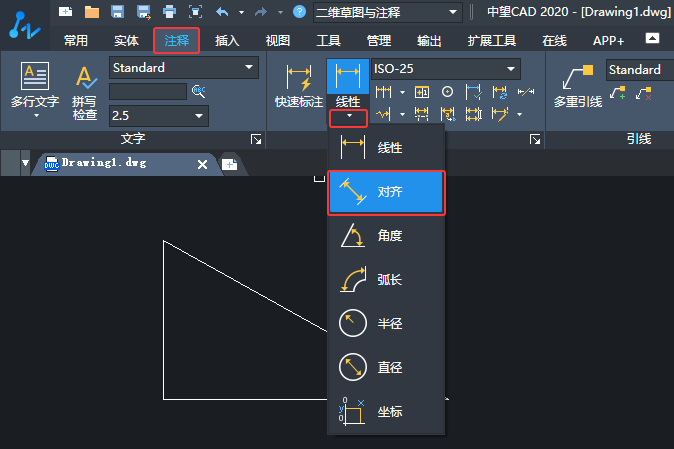Open the 2.5 text height dropdown
Viewport: 674px width, 449px height.
(159, 116)
